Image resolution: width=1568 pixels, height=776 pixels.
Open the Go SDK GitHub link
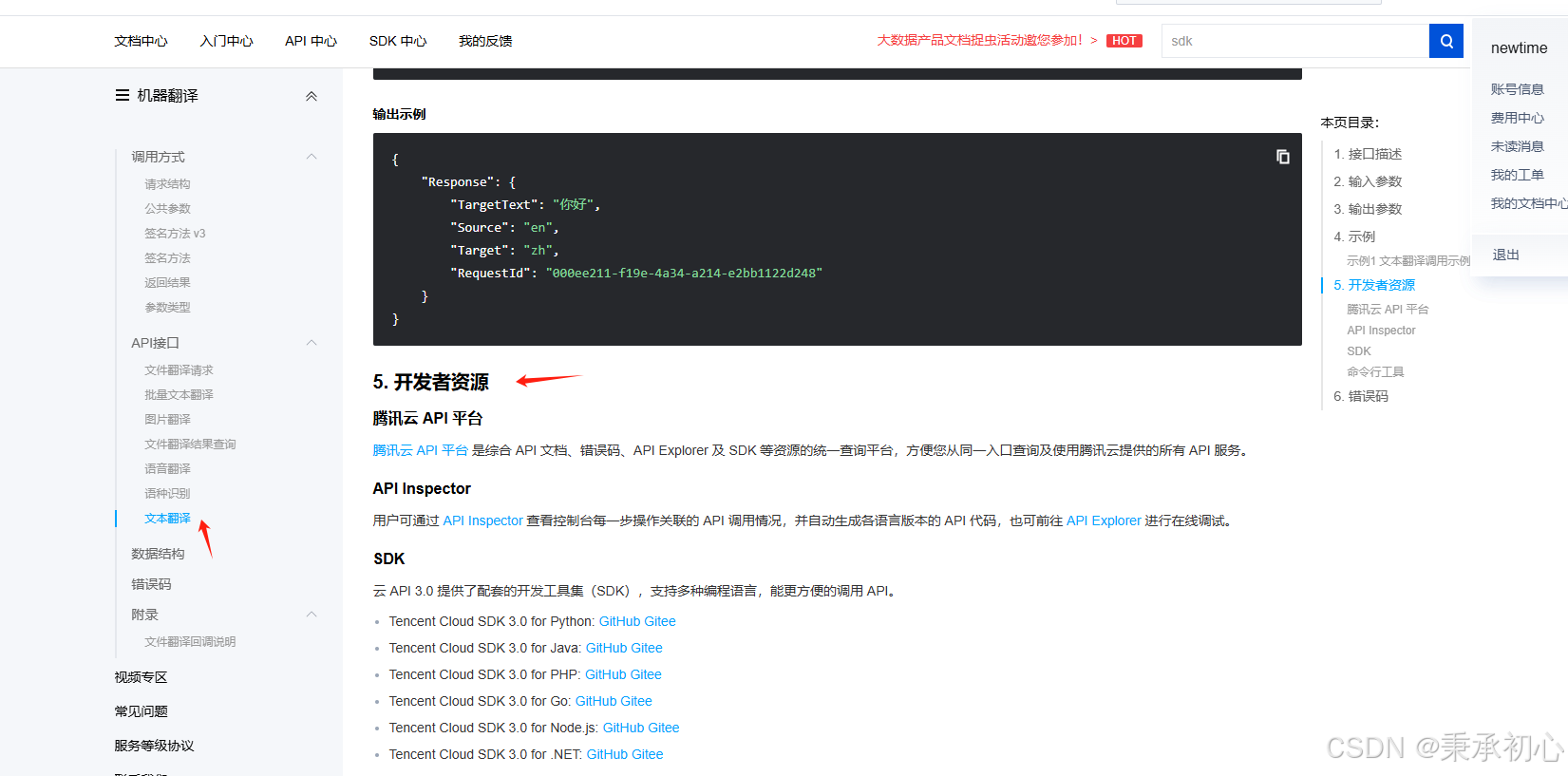point(595,701)
